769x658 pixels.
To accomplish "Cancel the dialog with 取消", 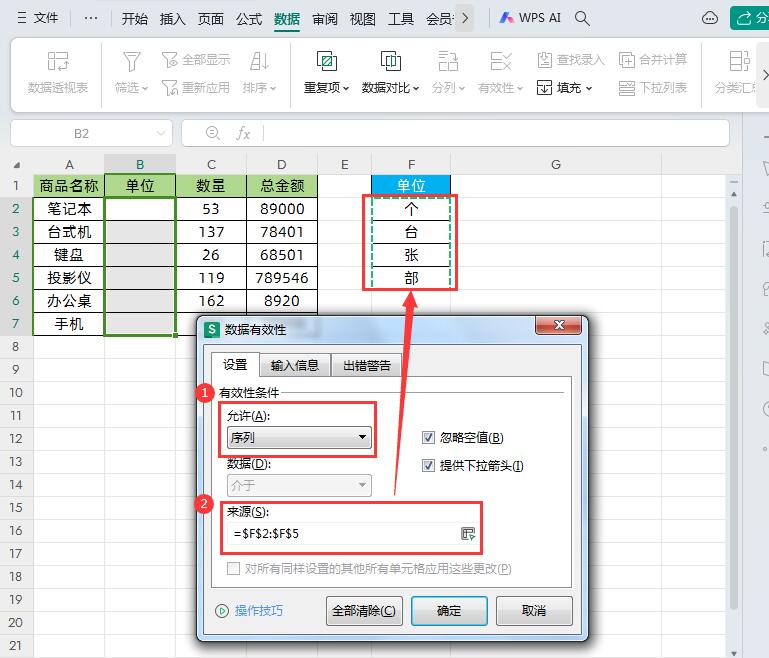I will (x=534, y=611).
